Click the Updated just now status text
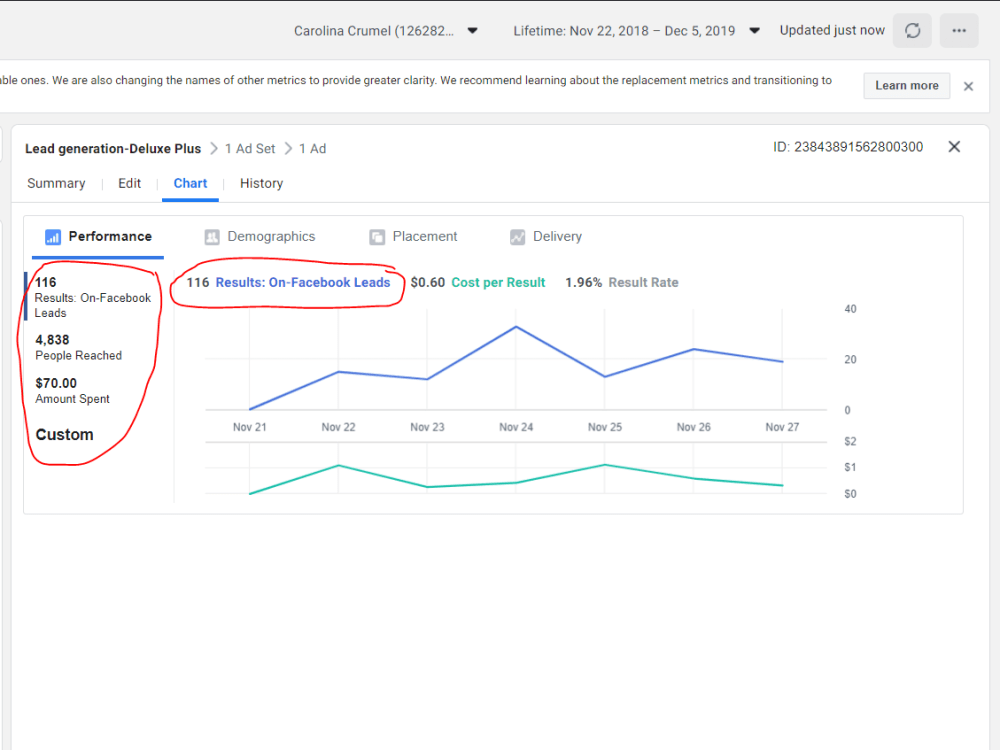Screen dimensions: 1000x750 pyautogui.click(x=832, y=31)
